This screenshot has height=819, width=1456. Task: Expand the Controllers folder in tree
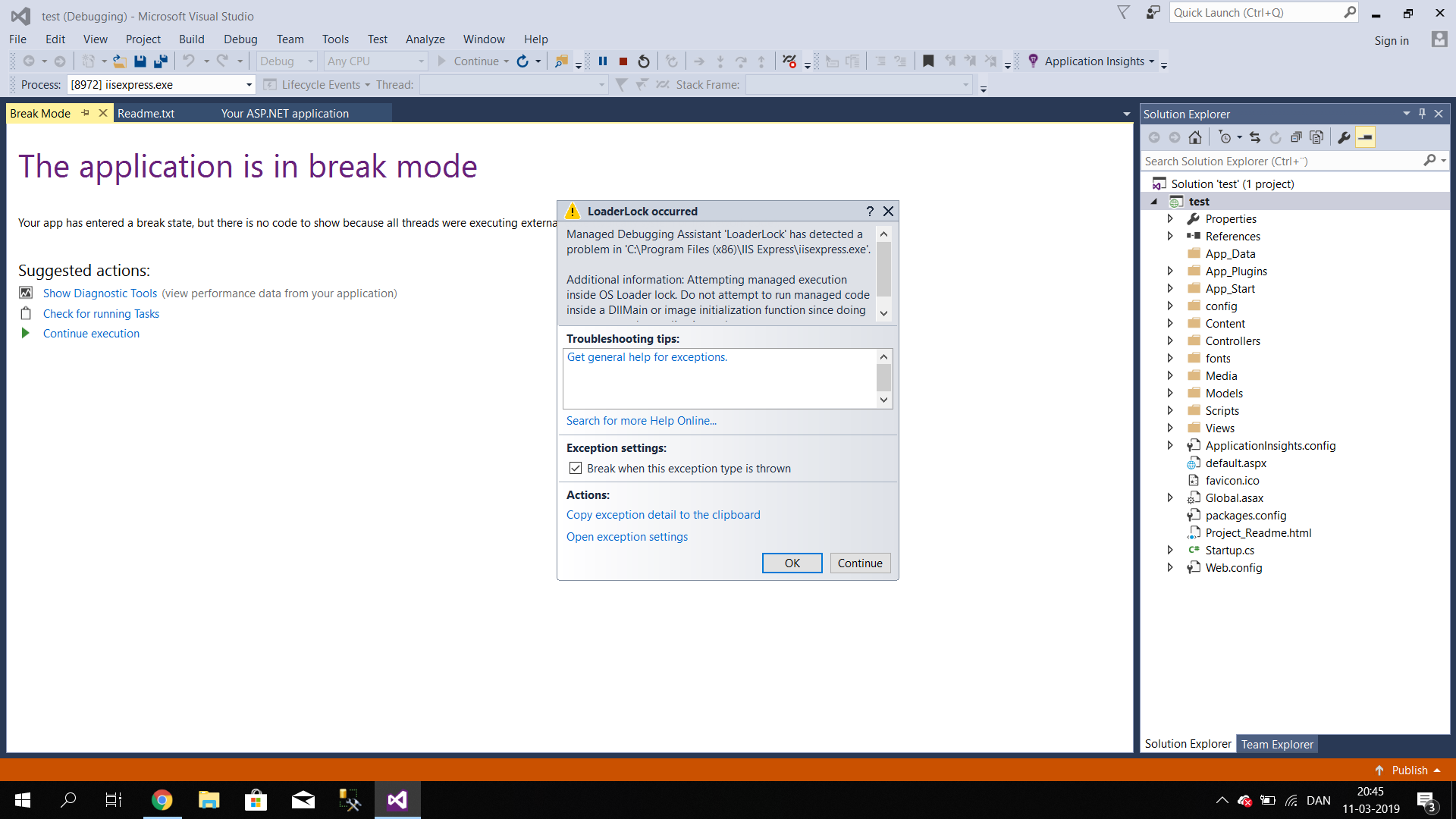coord(1170,341)
